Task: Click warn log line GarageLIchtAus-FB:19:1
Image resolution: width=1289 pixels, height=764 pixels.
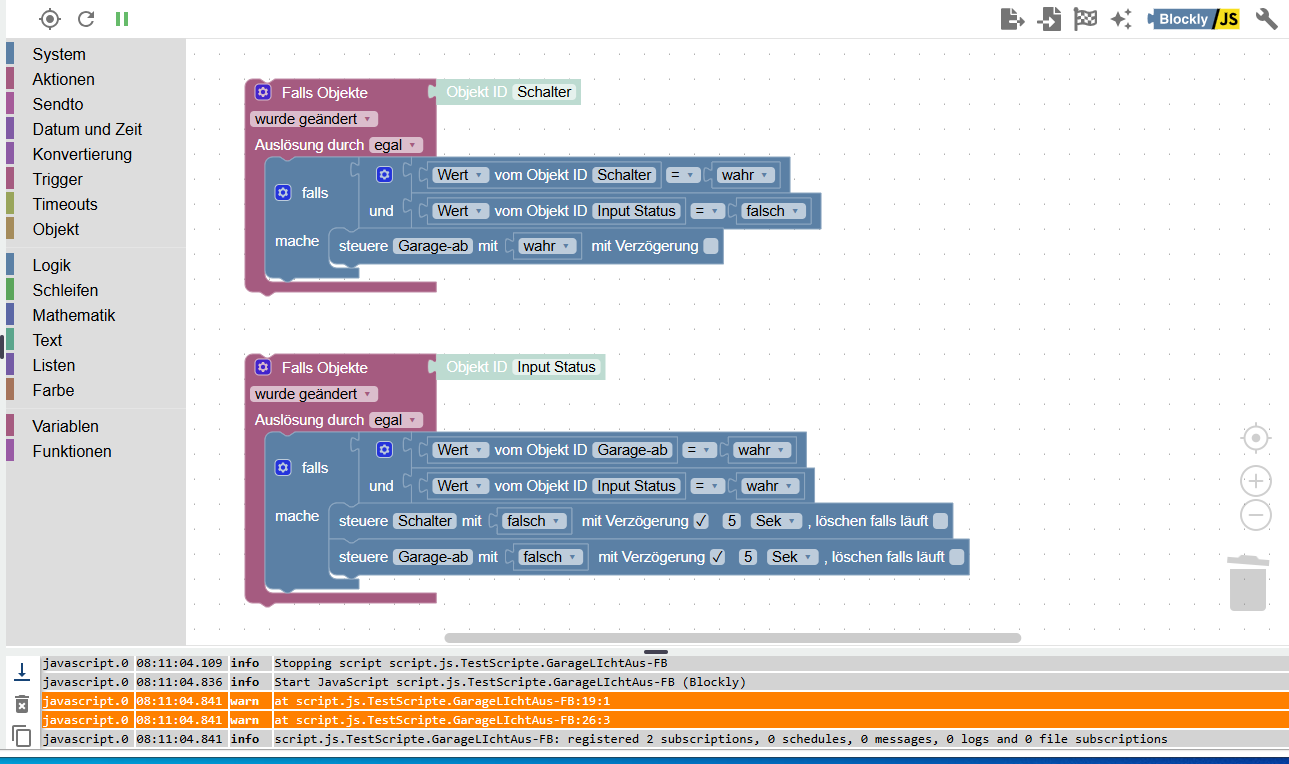Action: coord(664,701)
